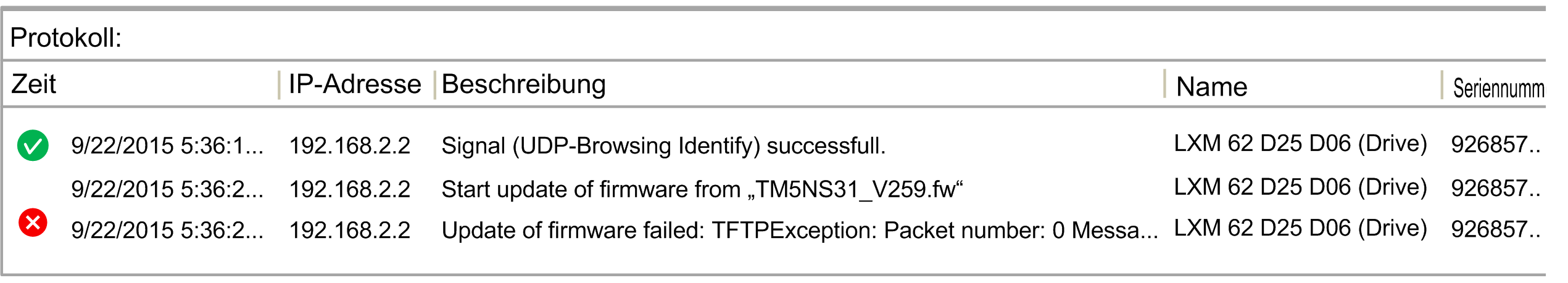Click timestamp of the first log row
The image size is (1568, 283).
click(x=167, y=146)
